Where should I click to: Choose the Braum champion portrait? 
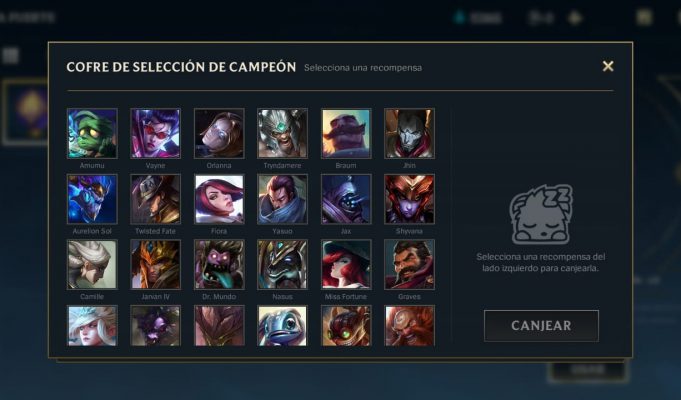click(346, 133)
